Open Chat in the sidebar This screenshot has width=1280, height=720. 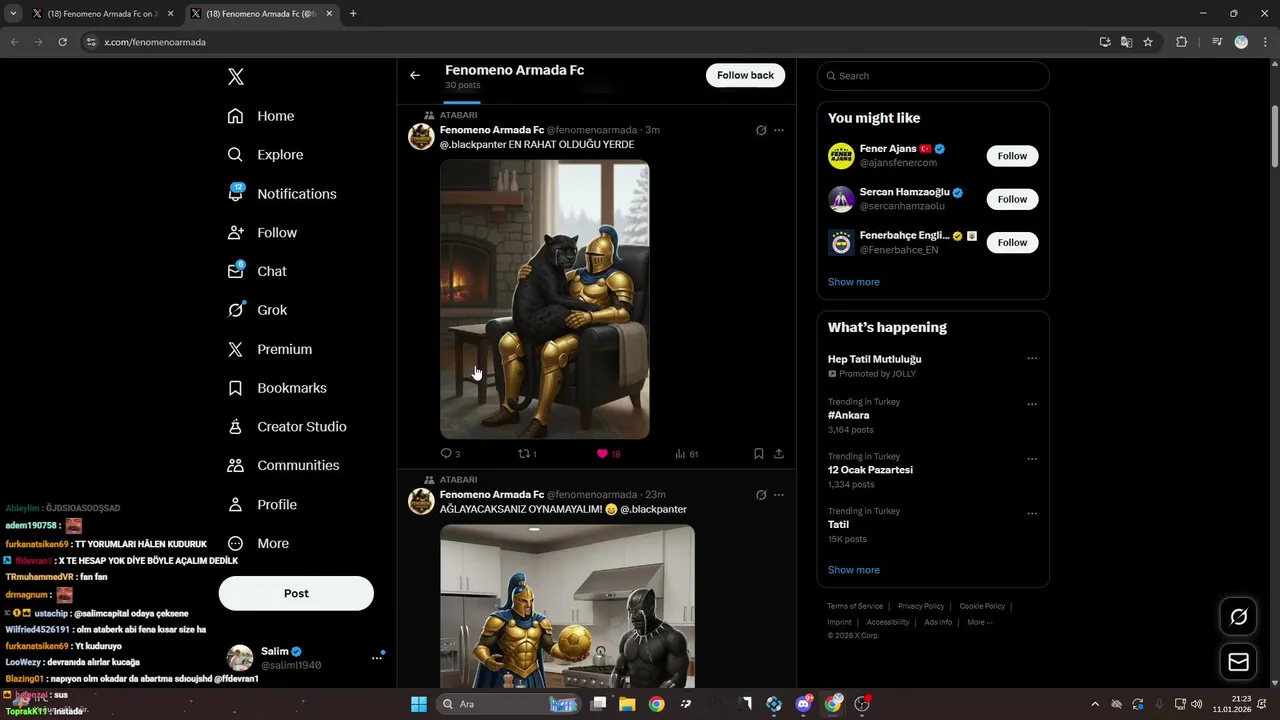point(257,271)
